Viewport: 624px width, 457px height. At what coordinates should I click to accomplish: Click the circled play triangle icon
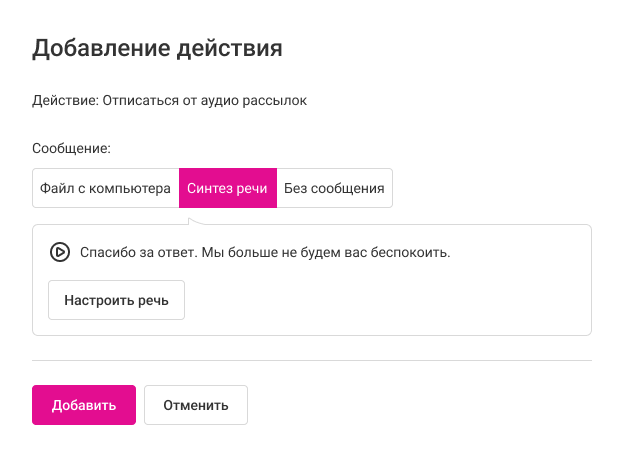point(59,252)
